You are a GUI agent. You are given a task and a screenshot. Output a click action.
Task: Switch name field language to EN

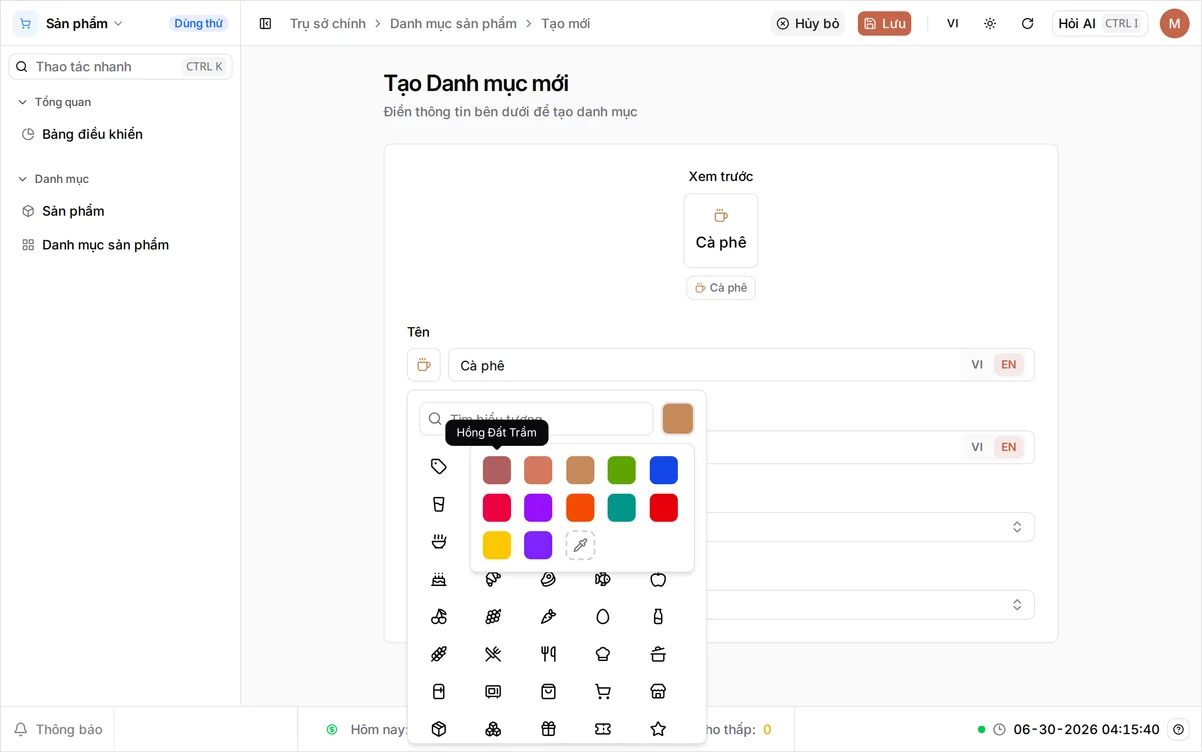click(x=1008, y=365)
